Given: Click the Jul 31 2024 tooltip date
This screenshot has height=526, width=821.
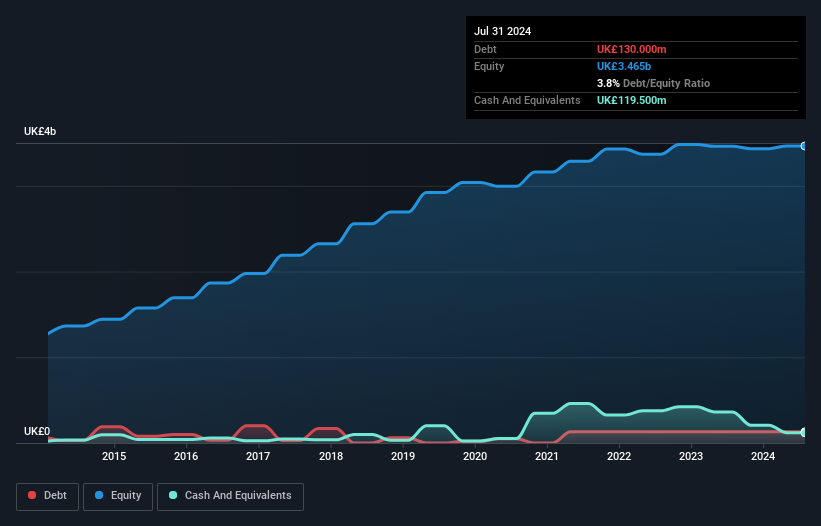Looking at the screenshot, I should [x=503, y=31].
